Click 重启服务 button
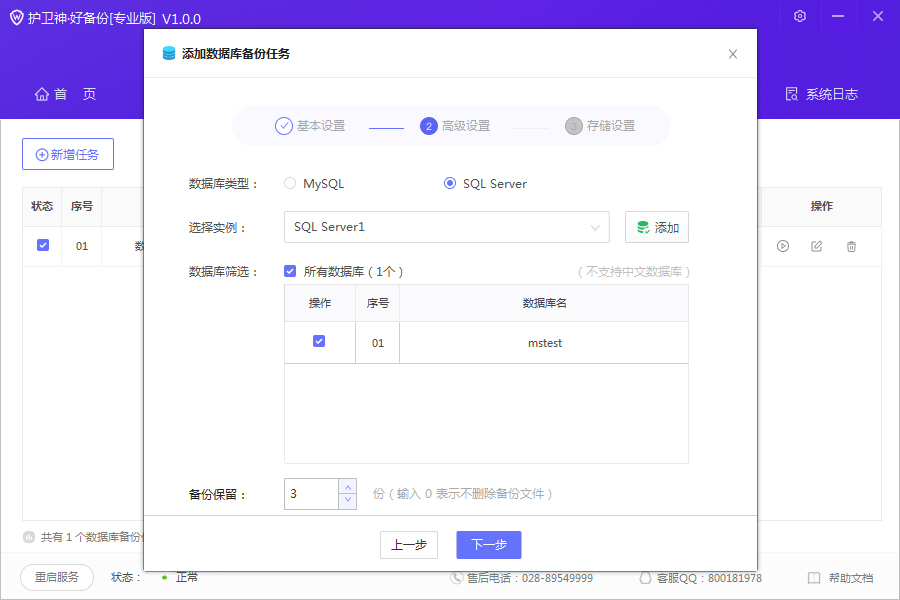This screenshot has width=900, height=600. click(x=57, y=577)
